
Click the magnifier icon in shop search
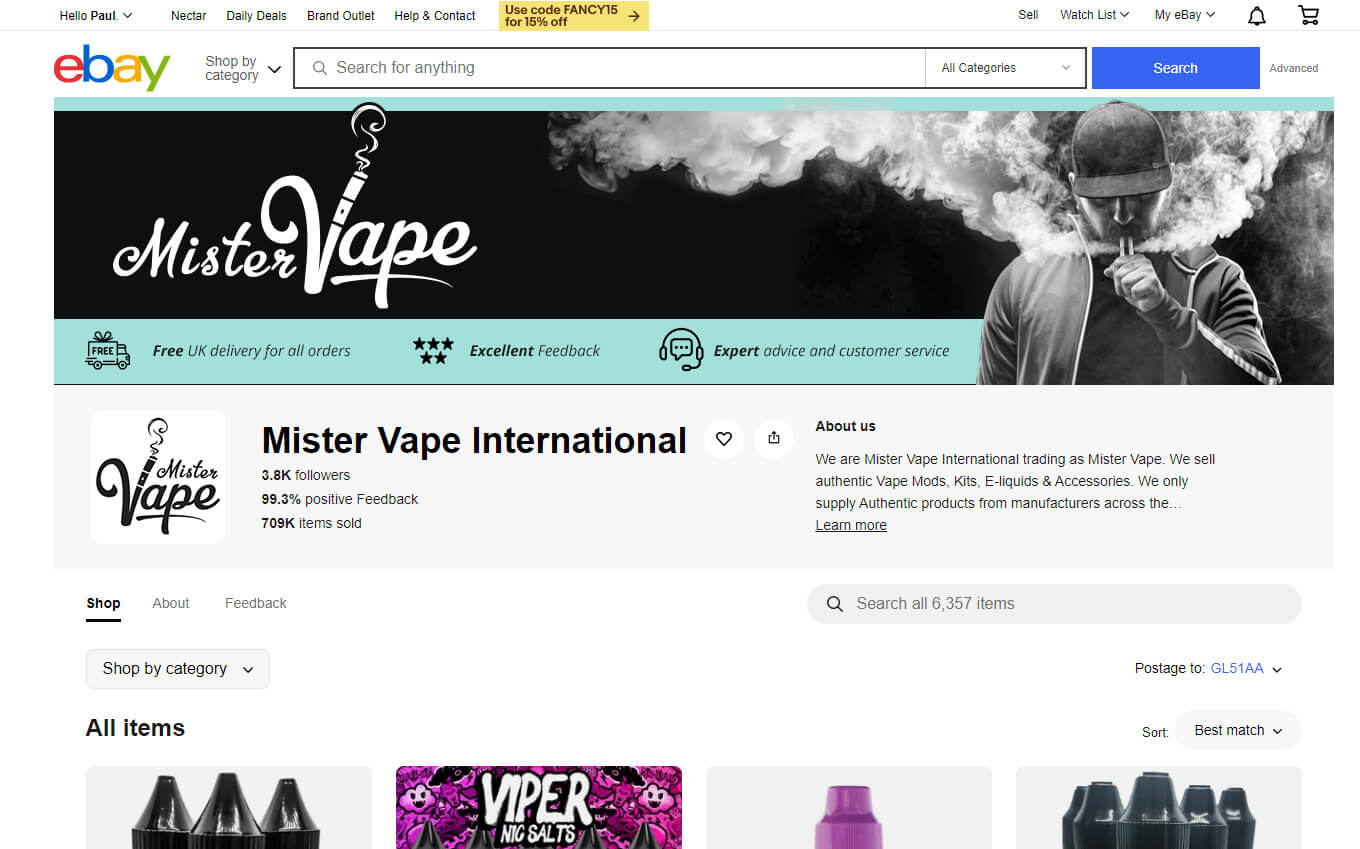pyautogui.click(x=834, y=604)
